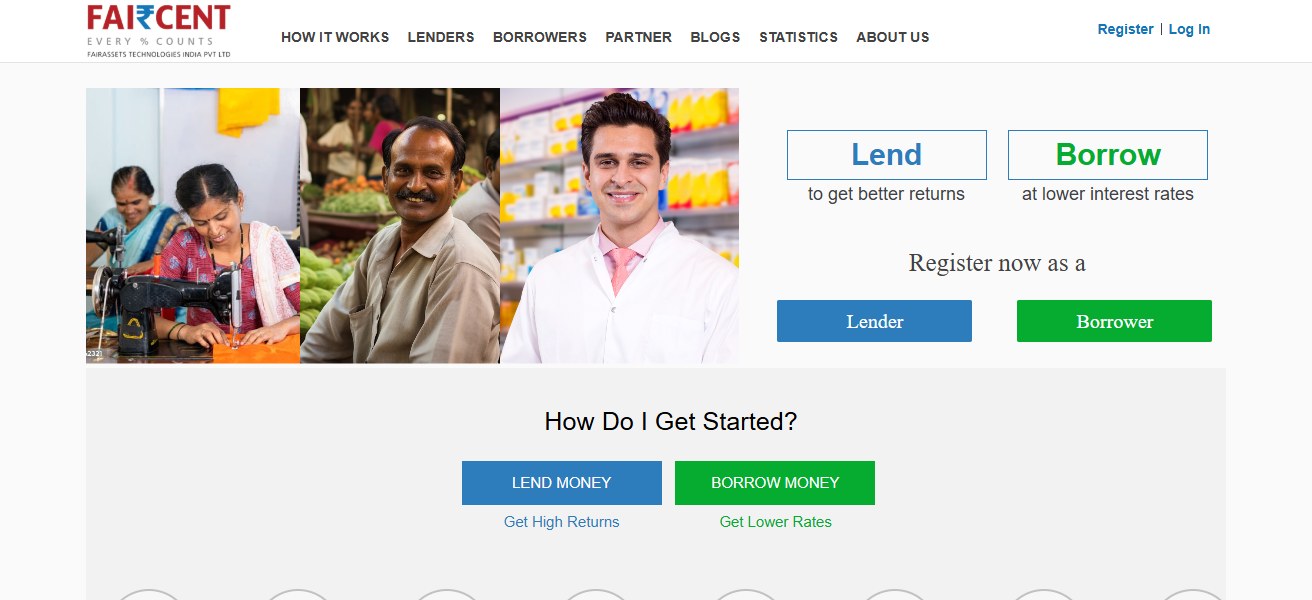Viewport: 1312px width, 600px height.
Task: Register now as a Lender
Action: [874, 321]
